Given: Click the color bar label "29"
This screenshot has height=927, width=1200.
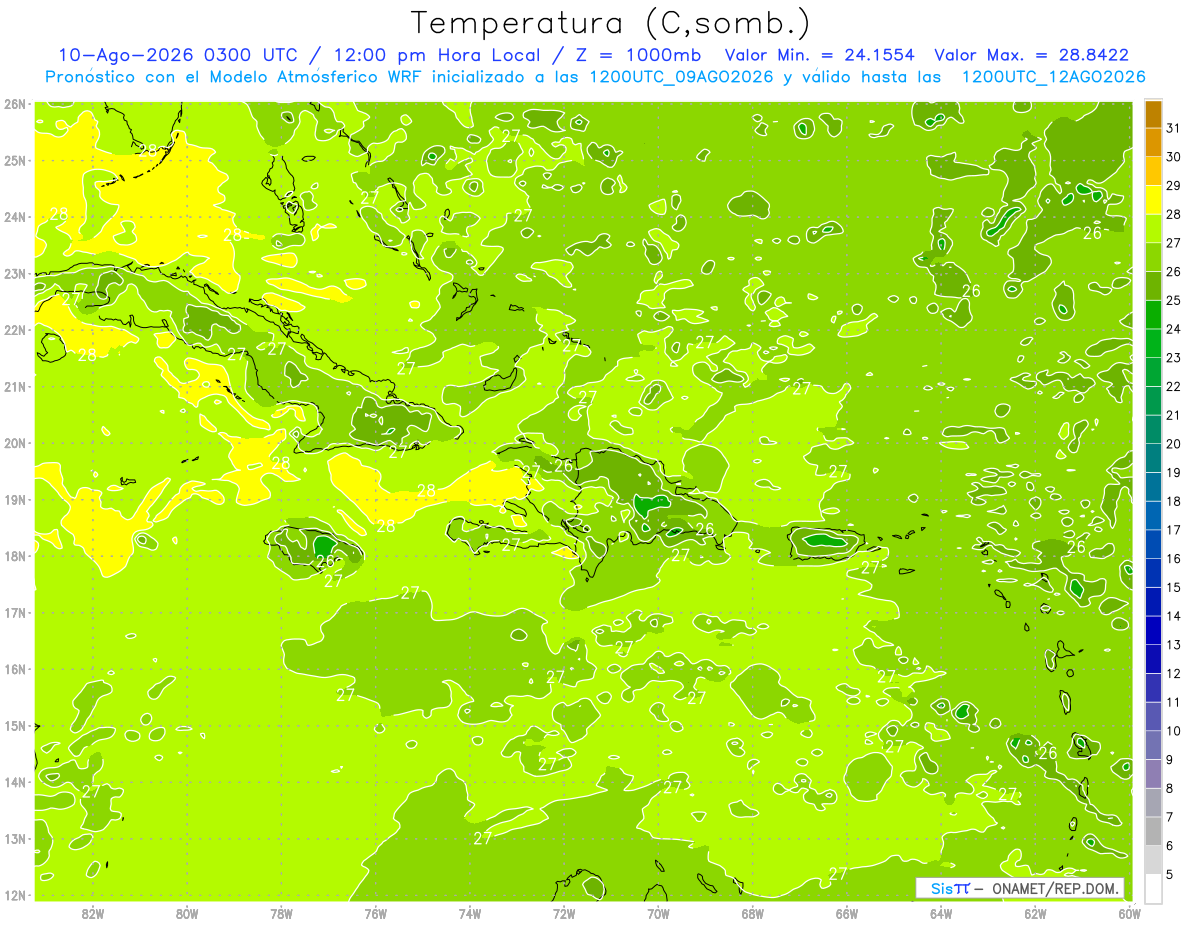Looking at the screenshot, I should pyautogui.click(x=1173, y=186).
